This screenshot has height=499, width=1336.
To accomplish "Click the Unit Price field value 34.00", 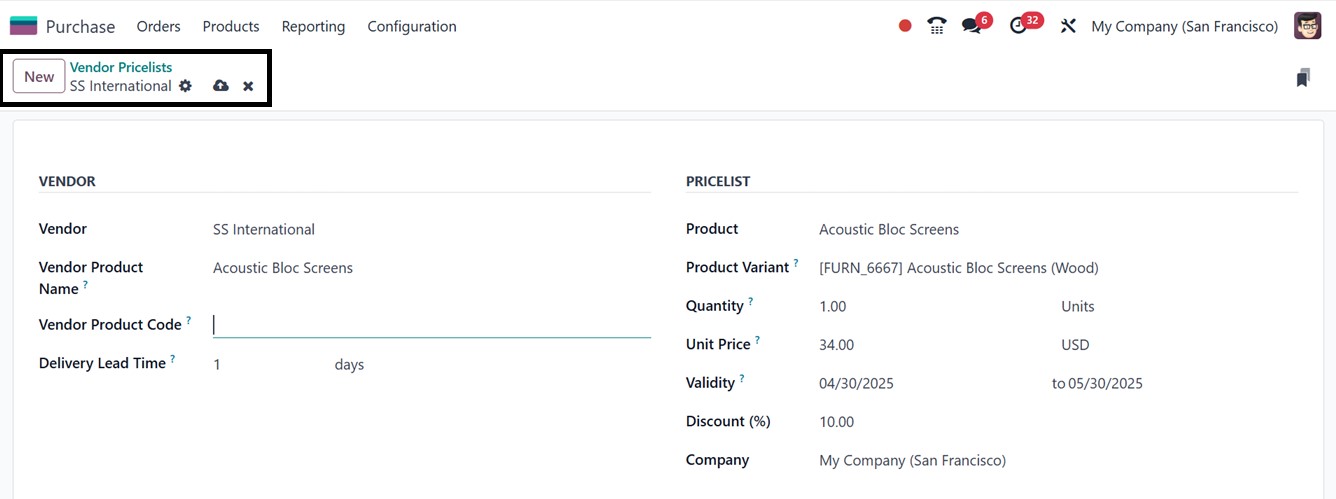I will click(836, 345).
